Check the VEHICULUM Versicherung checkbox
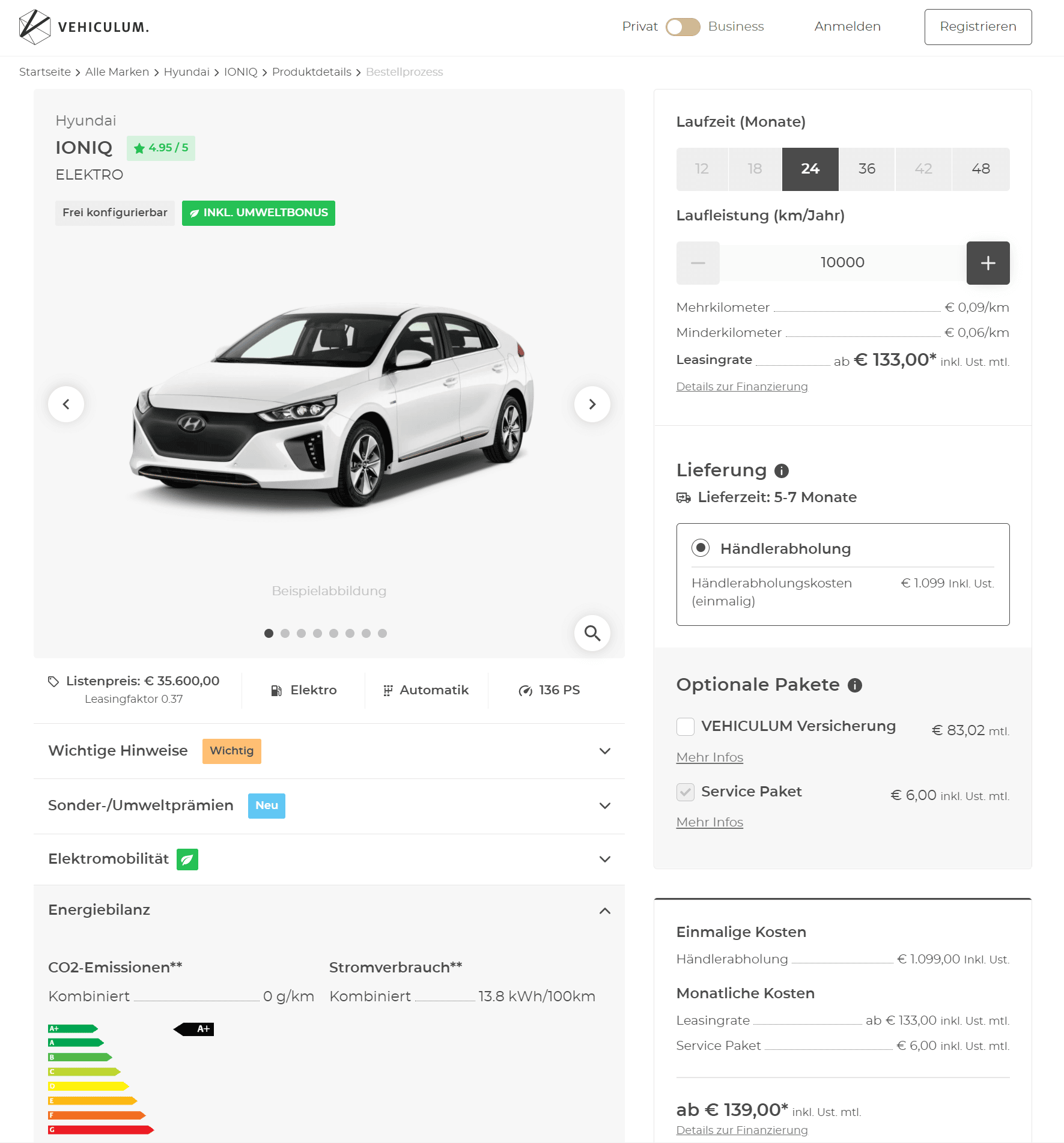The image size is (1064, 1143). 686,727
